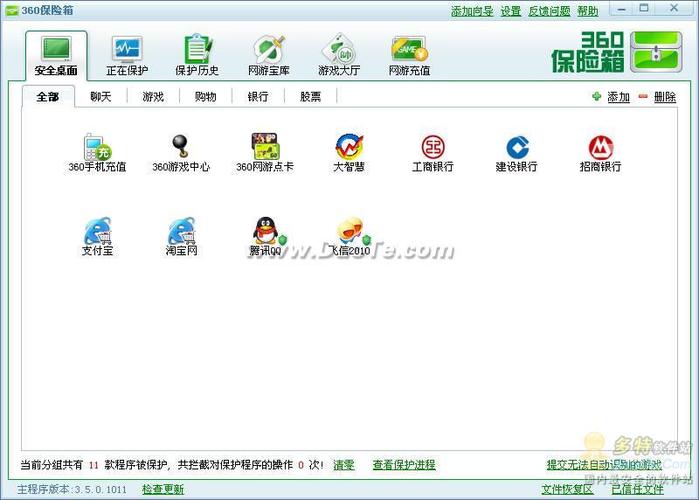Launch 大智慧 stock application
The image size is (699, 500).
[x=349, y=148]
